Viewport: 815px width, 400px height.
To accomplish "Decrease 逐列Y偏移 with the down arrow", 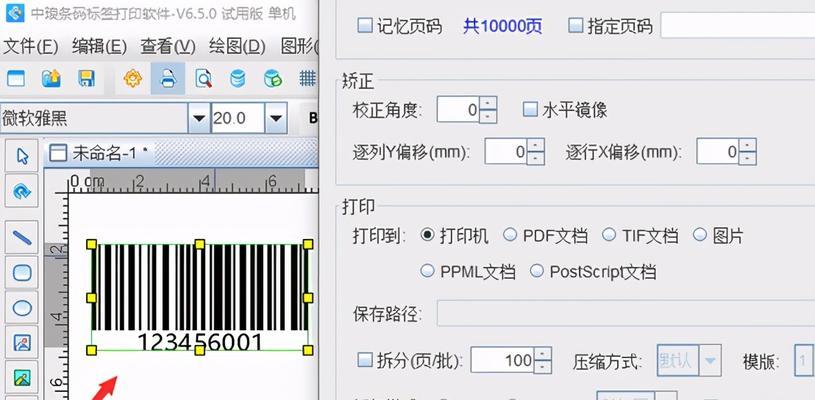I will (x=535, y=158).
